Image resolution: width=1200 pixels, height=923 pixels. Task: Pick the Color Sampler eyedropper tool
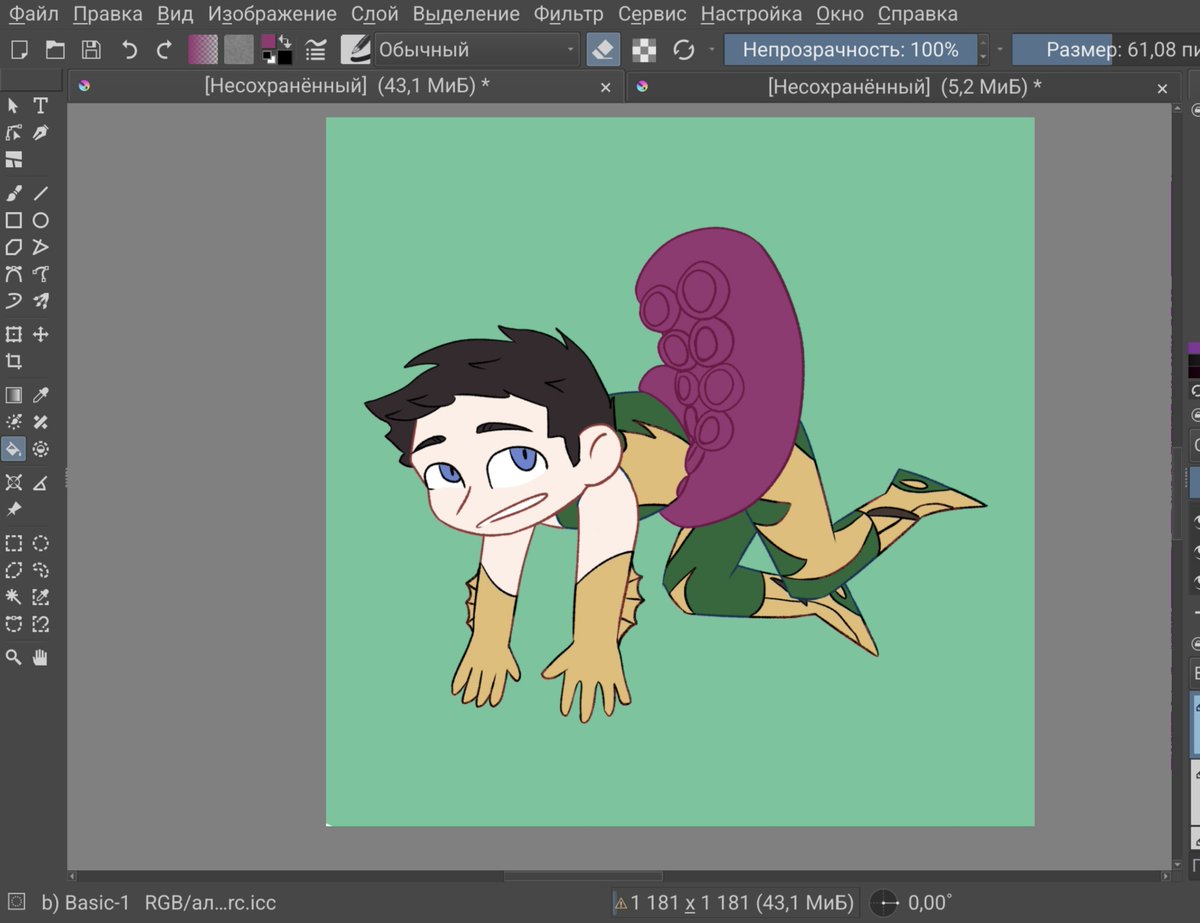click(41, 395)
